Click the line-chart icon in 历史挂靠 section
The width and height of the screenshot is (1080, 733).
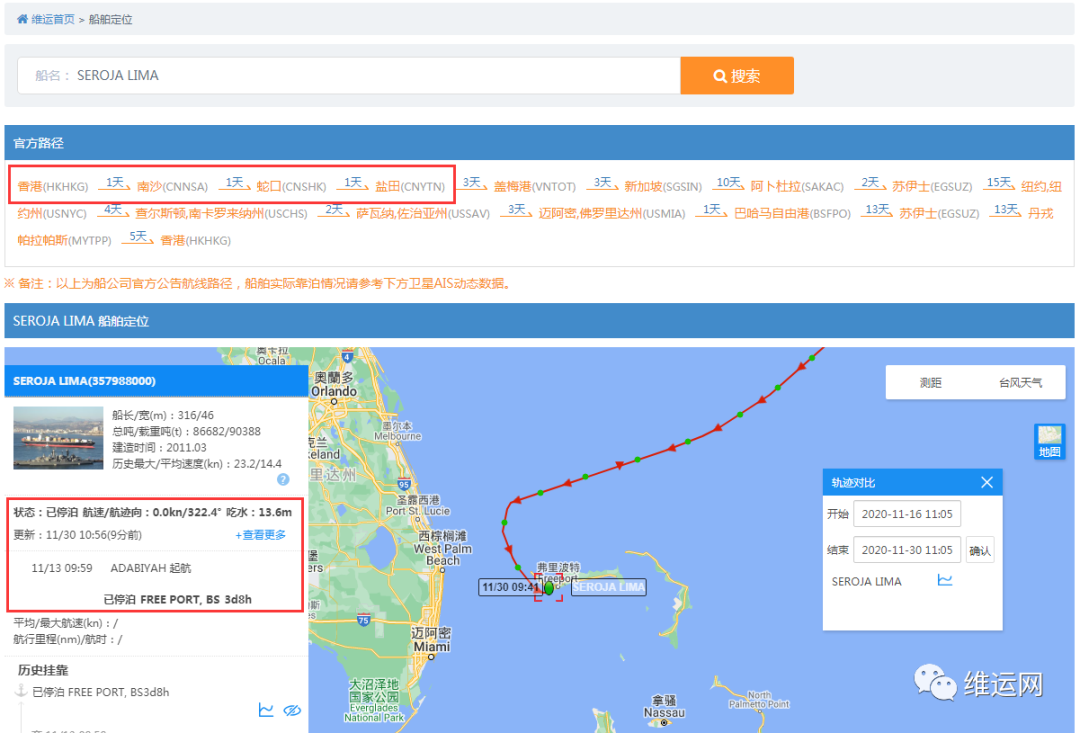(x=266, y=710)
